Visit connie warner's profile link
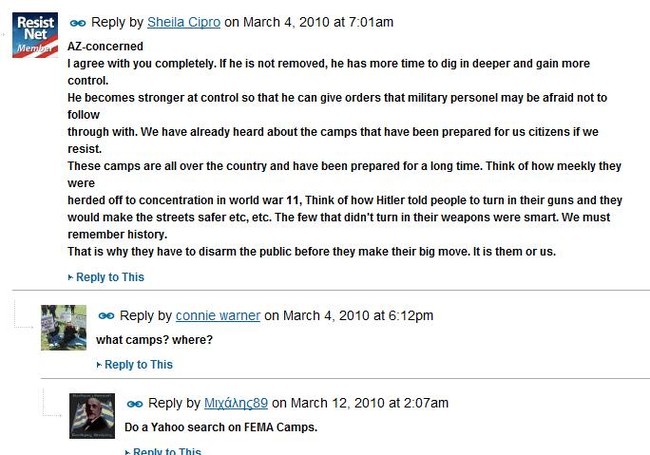The width and height of the screenshot is (650, 455). click(218, 315)
